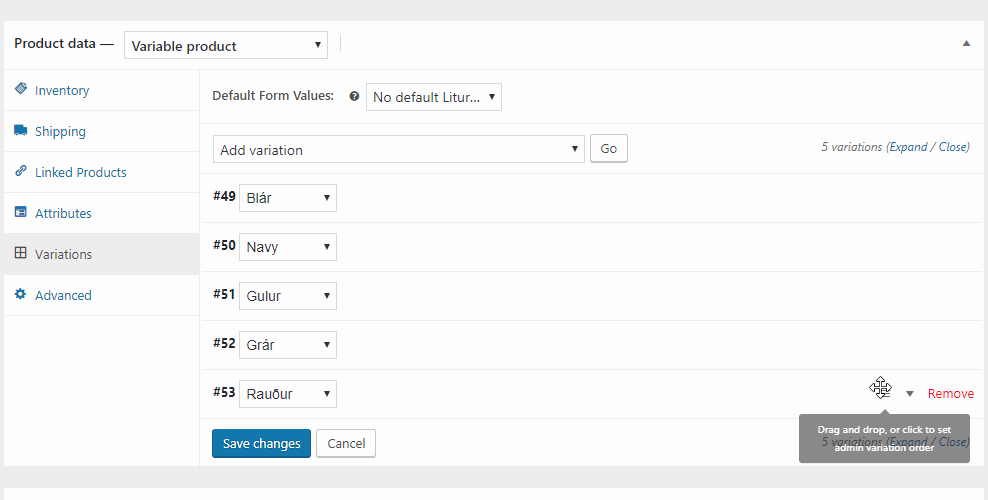Image resolution: width=988 pixels, height=500 pixels.
Task: Click the Linked Products link icon
Action: pos(21,171)
